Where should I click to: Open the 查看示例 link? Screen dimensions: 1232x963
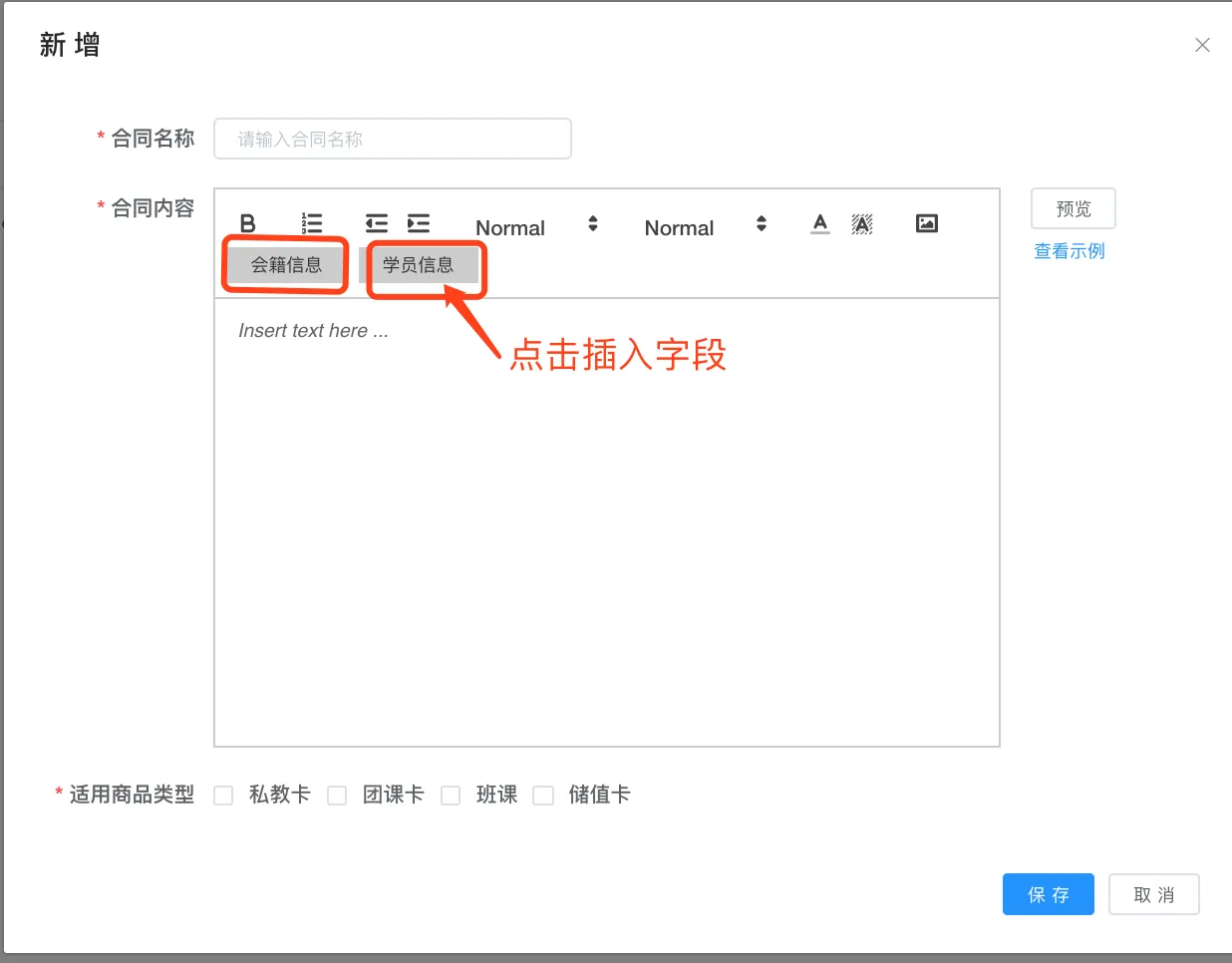click(x=1069, y=251)
